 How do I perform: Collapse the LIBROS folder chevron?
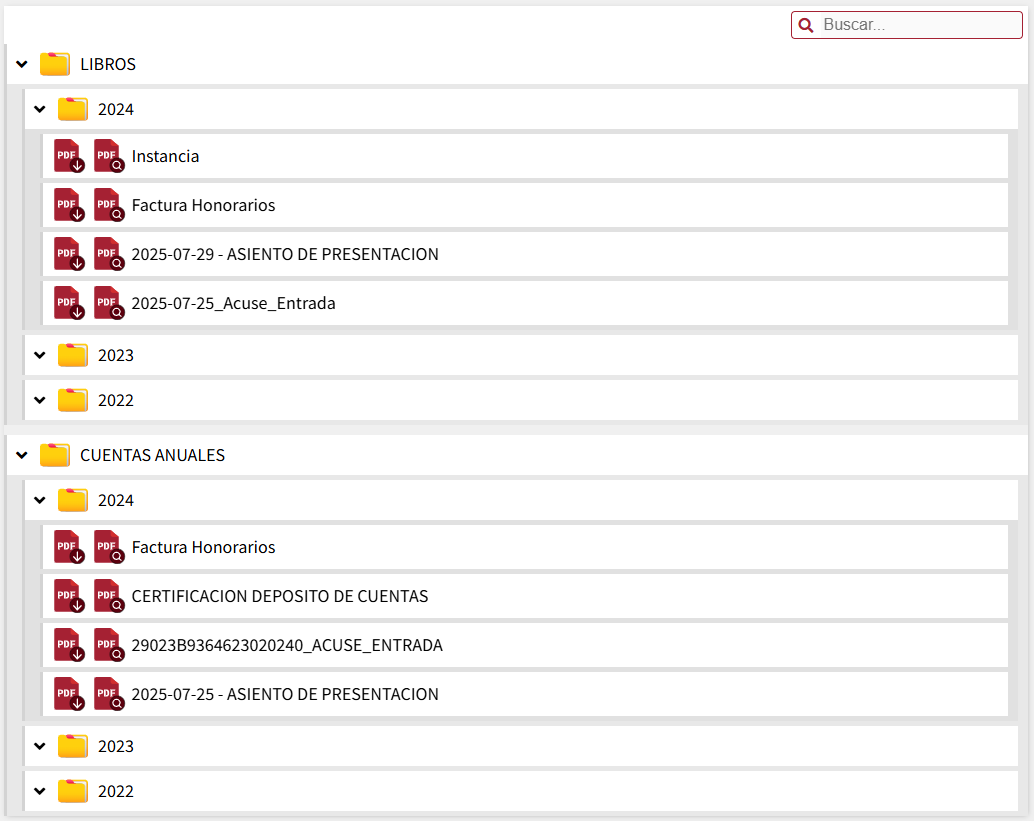tap(22, 64)
